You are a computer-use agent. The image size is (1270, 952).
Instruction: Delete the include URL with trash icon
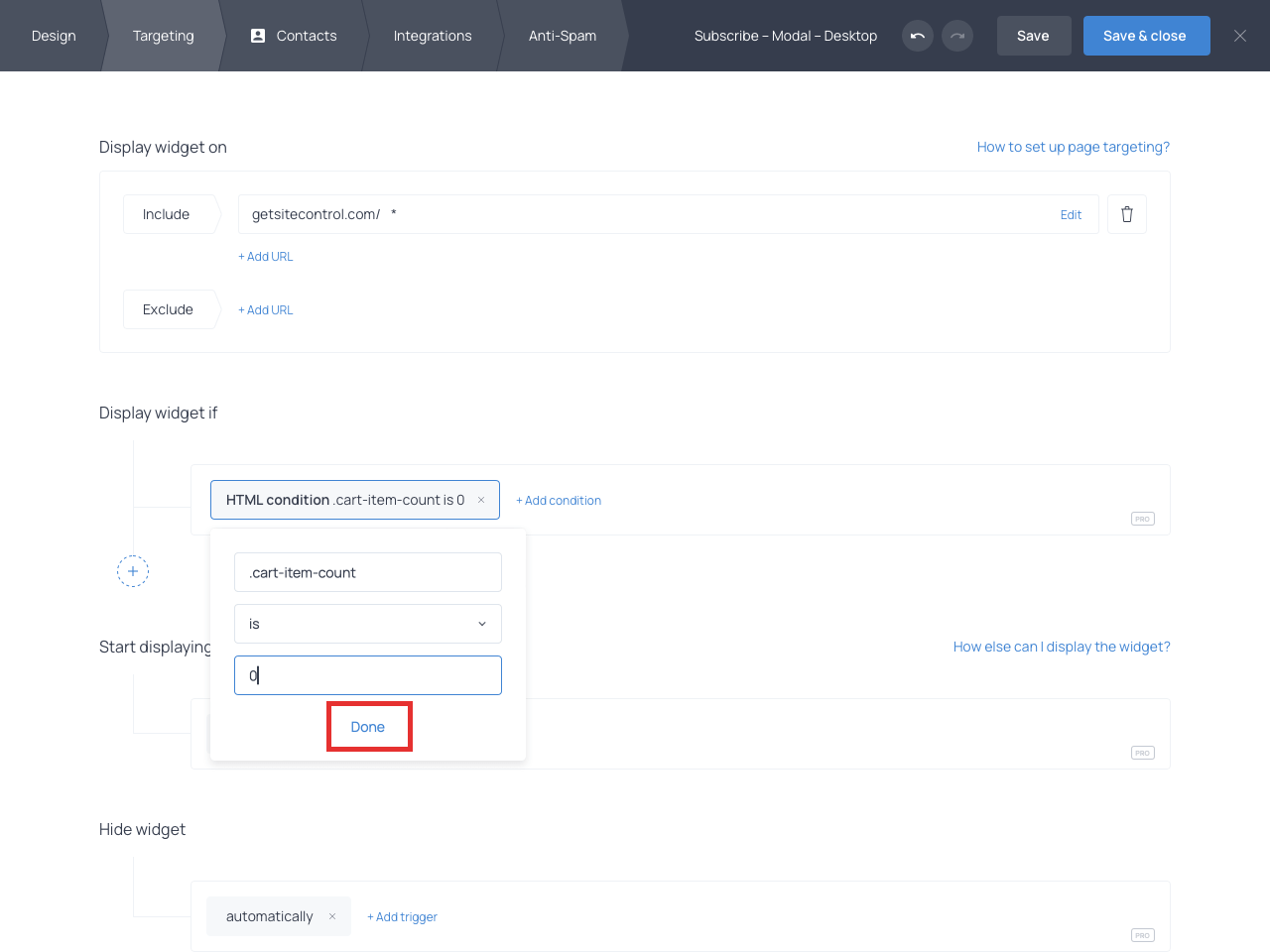[1126, 214]
